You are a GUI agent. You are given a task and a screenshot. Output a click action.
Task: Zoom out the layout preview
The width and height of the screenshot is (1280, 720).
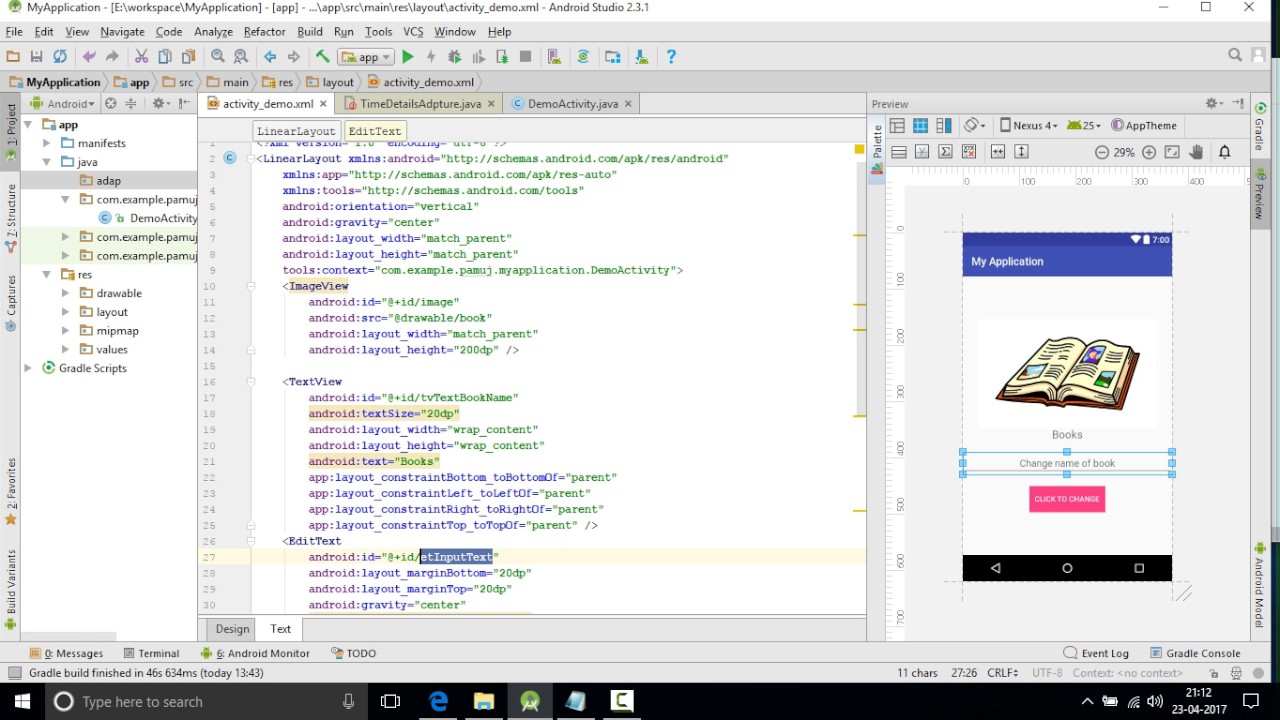pos(1101,152)
